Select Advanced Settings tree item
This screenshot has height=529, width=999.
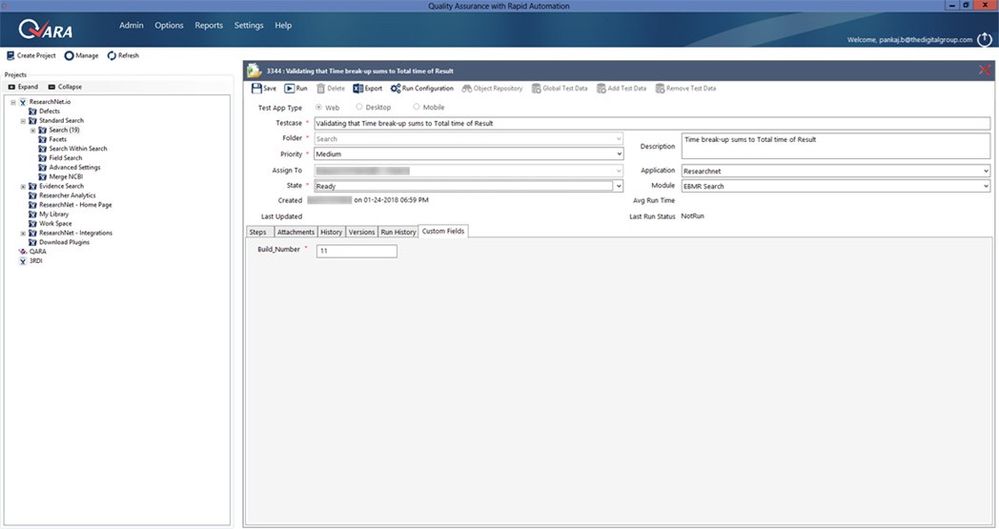[x=75, y=168]
